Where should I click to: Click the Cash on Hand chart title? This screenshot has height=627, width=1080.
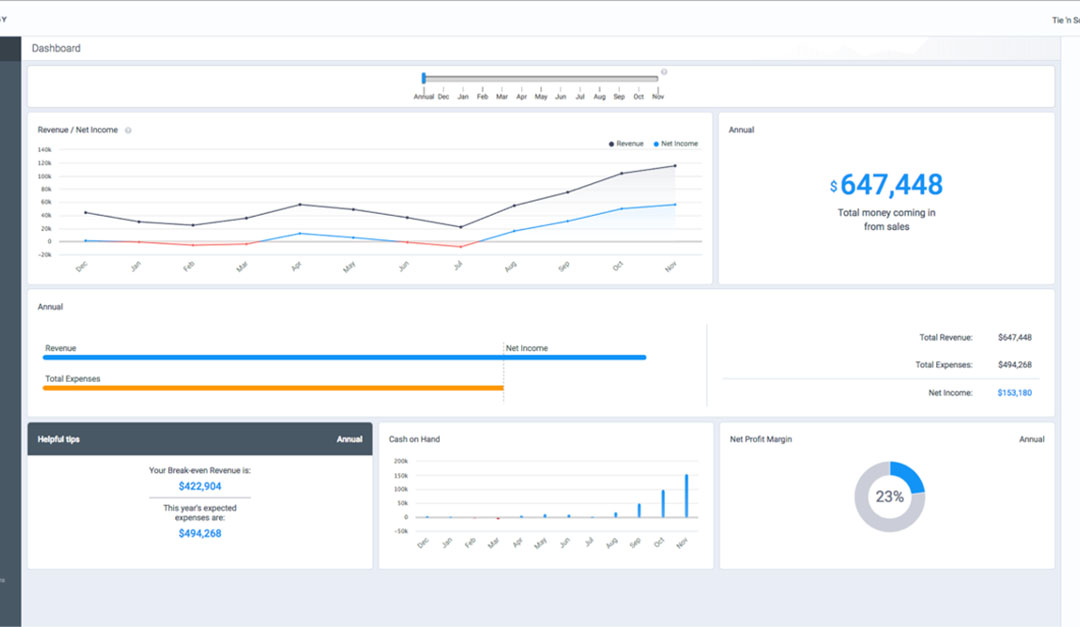click(x=414, y=440)
